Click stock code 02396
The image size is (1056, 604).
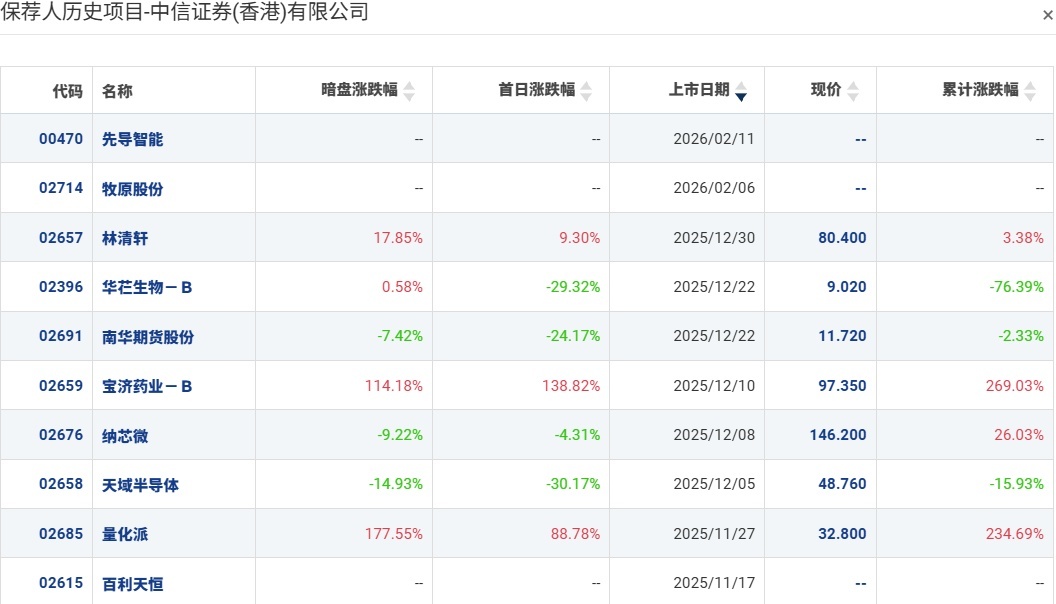point(61,287)
